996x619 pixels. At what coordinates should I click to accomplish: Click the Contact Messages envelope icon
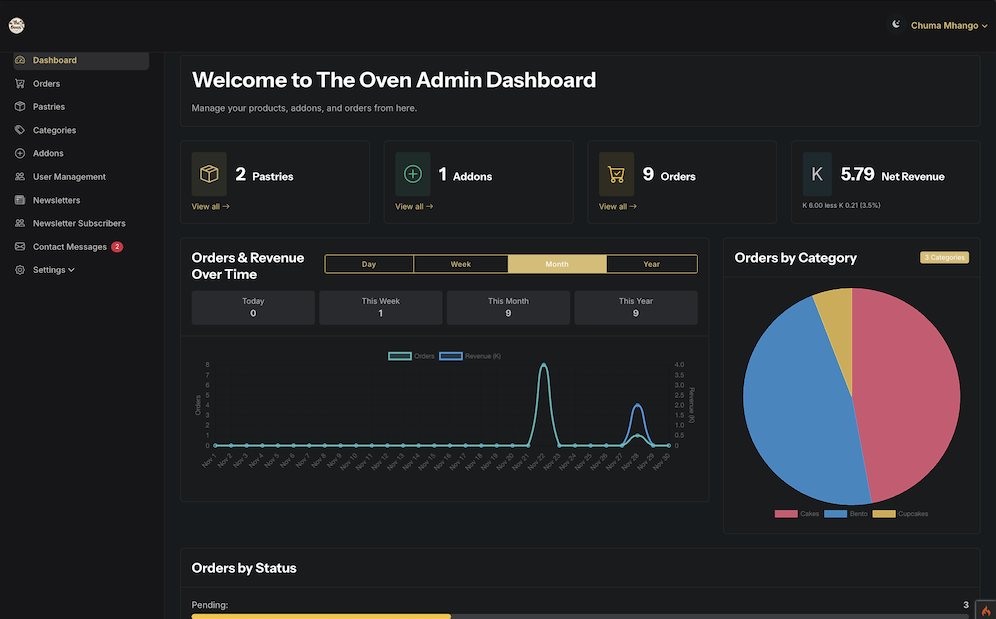(x=20, y=247)
